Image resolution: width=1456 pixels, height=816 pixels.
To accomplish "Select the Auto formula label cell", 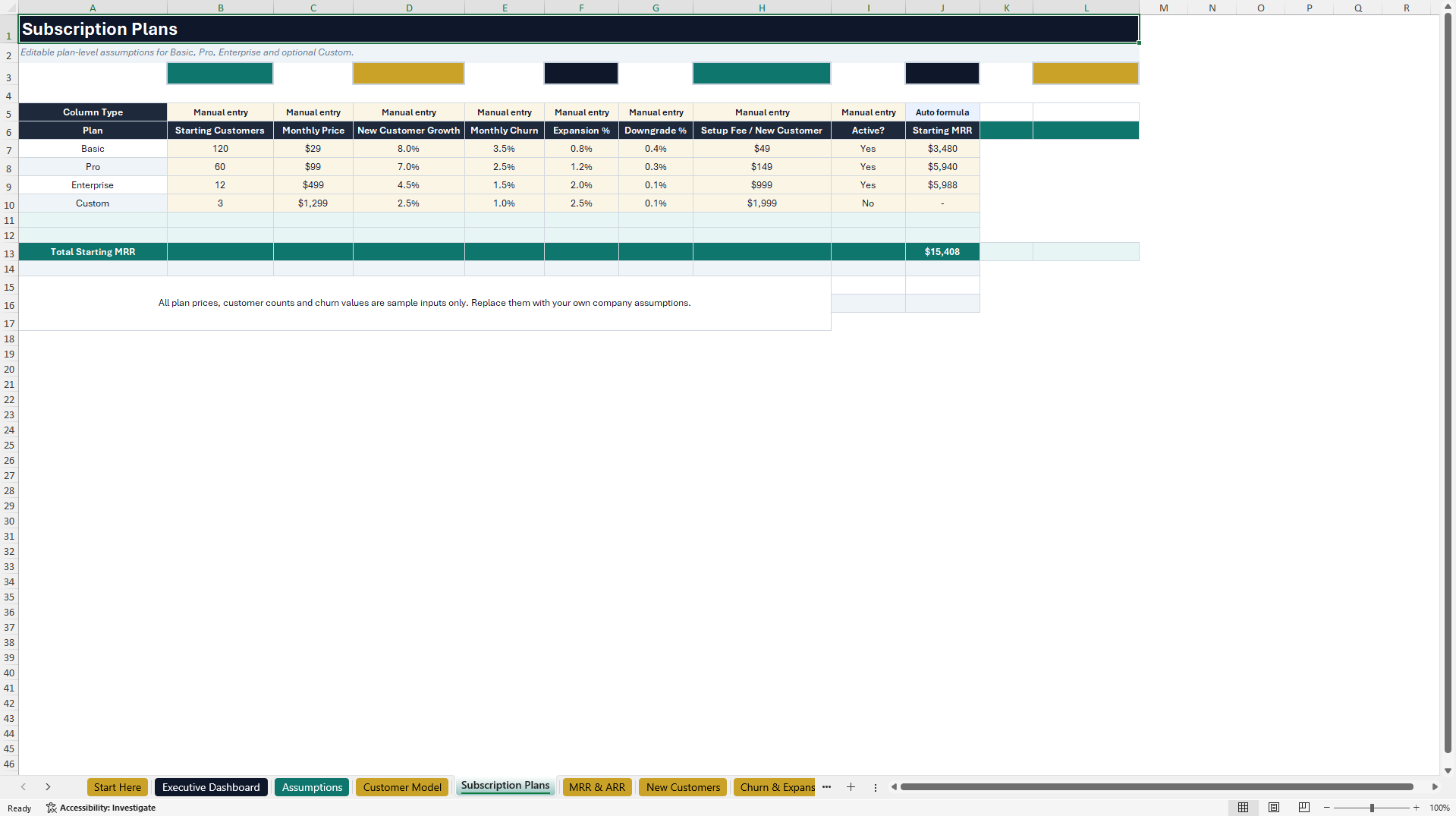I will click(942, 112).
